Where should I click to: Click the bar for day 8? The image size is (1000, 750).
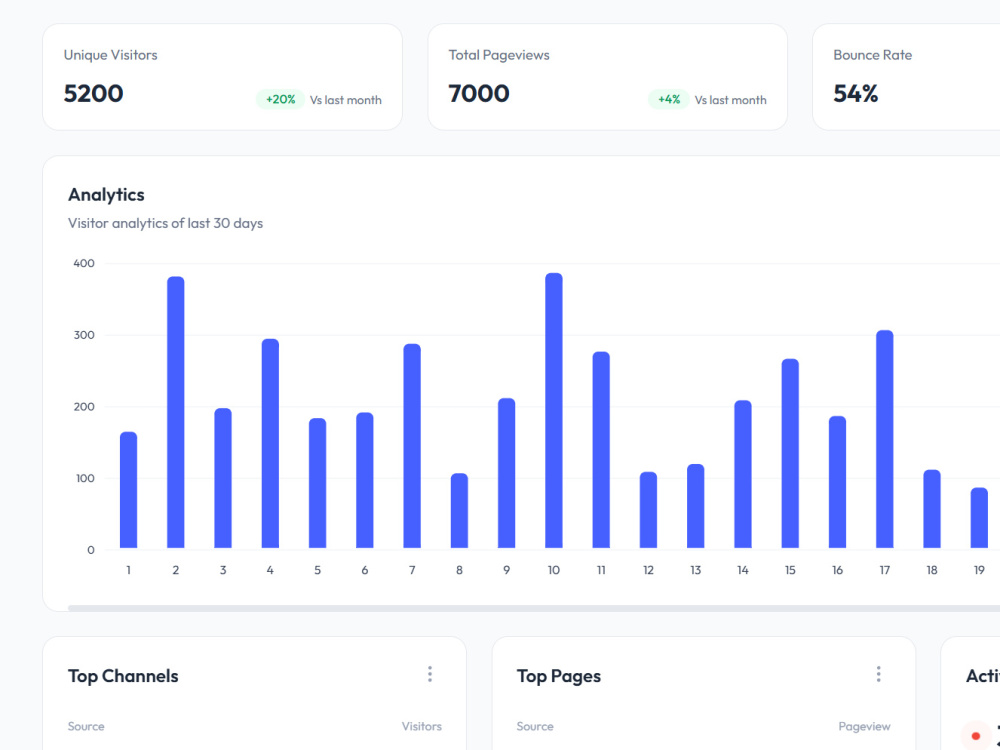(459, 510)
